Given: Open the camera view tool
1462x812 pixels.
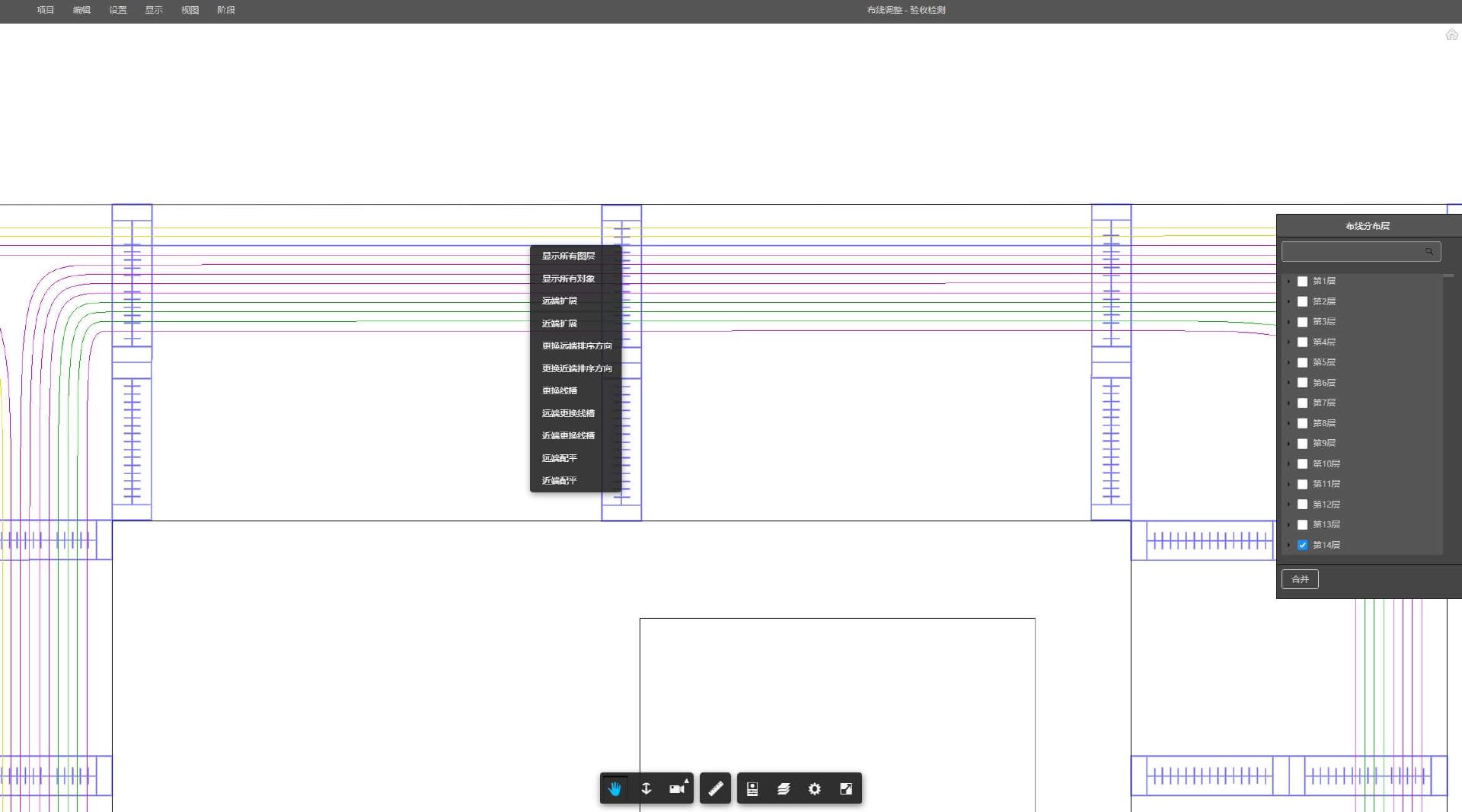Looking at the screenshot, I should (677, 788).
